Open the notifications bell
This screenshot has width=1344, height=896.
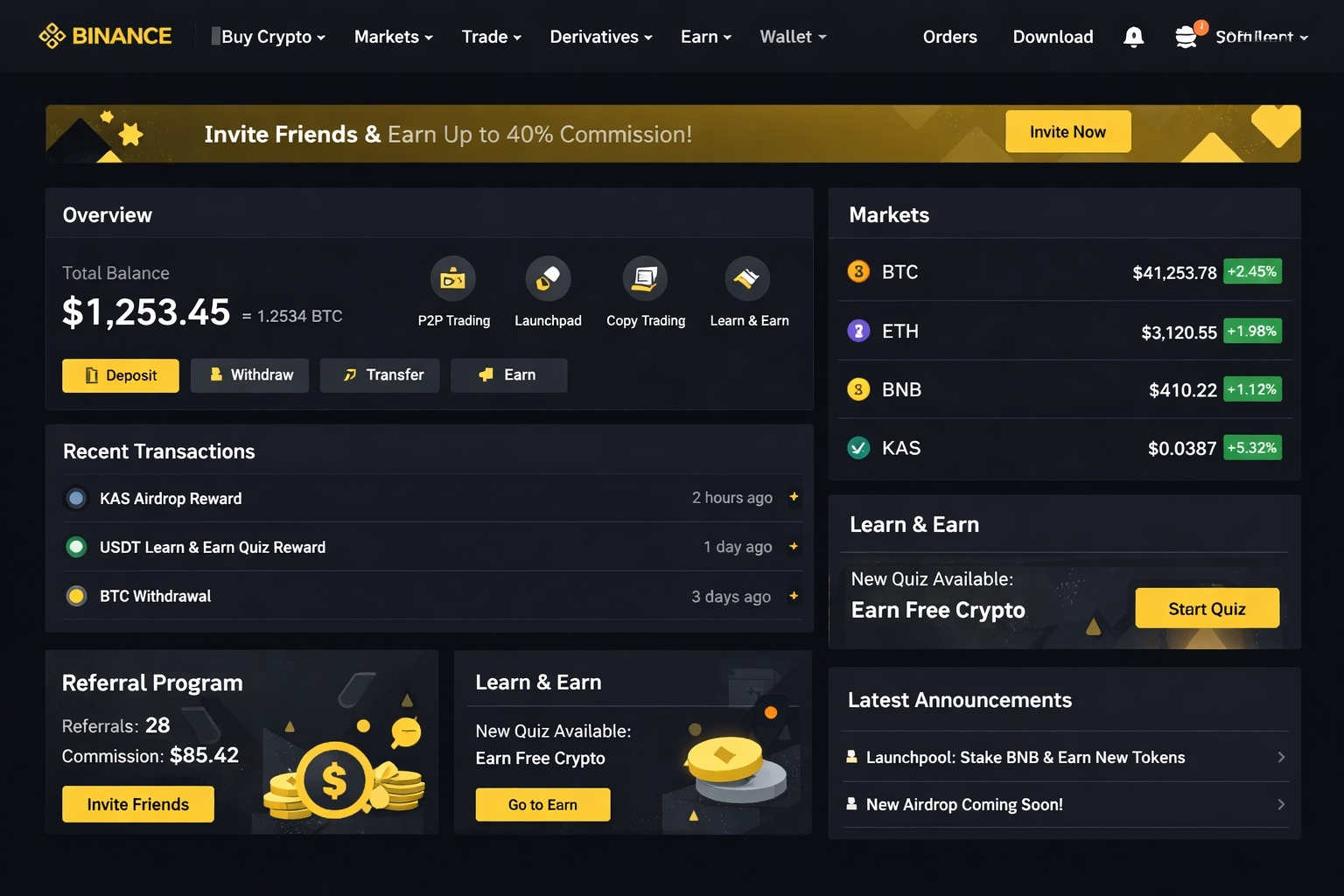click(1133, 37)
